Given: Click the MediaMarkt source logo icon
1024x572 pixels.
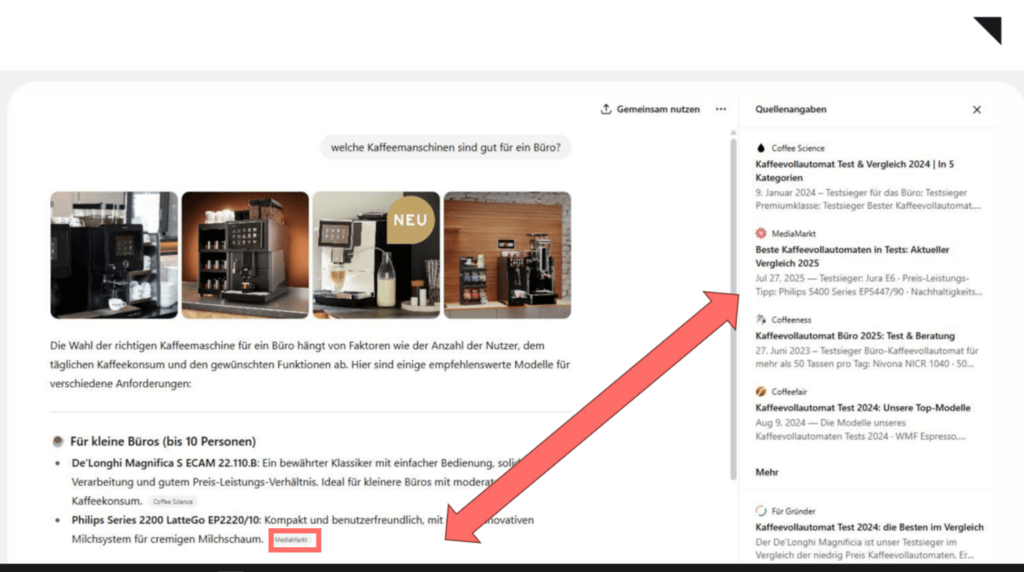Looking at the screenshot, I should point(761,233).
